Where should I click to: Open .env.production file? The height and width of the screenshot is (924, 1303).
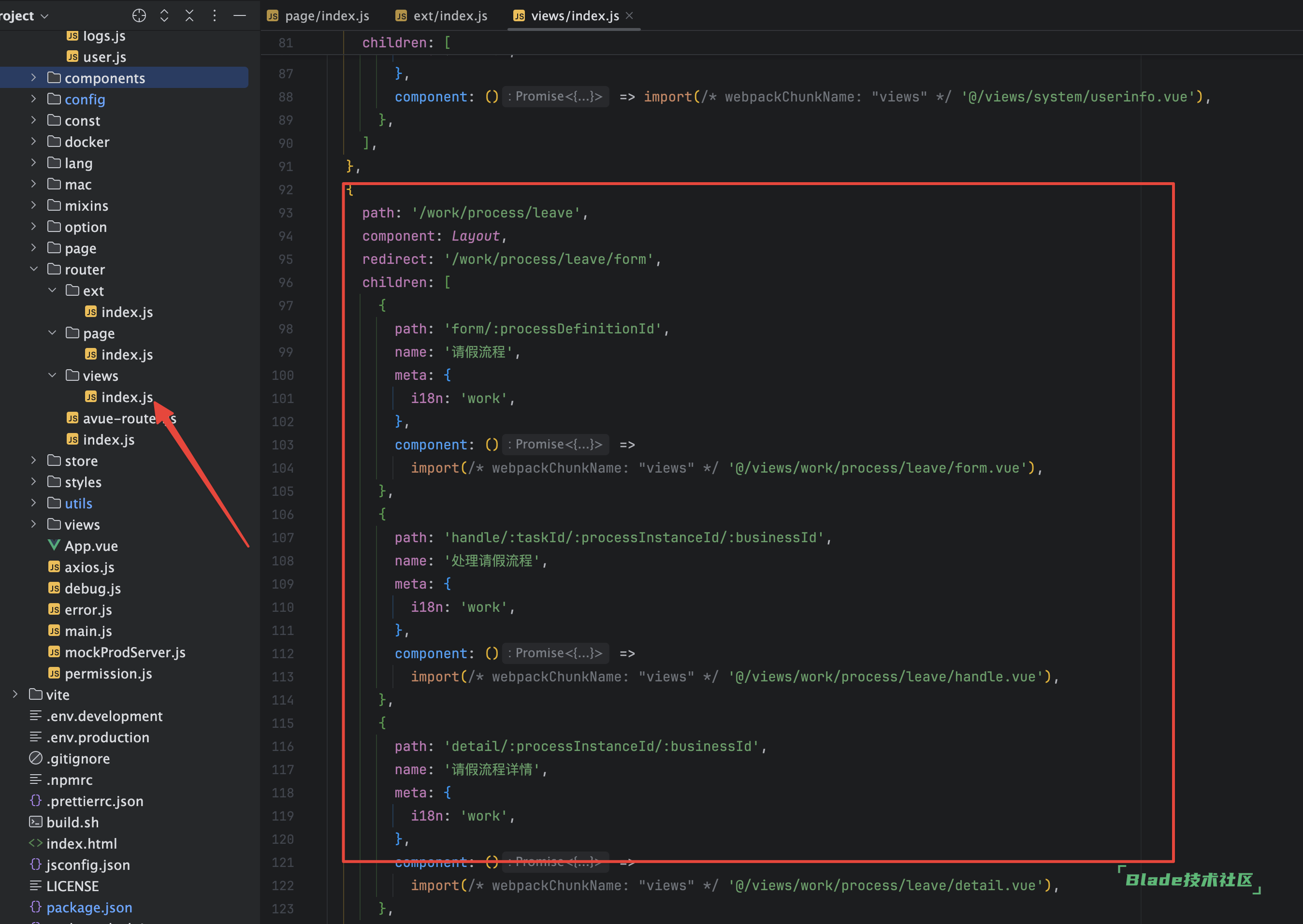(x=89, y=737)
